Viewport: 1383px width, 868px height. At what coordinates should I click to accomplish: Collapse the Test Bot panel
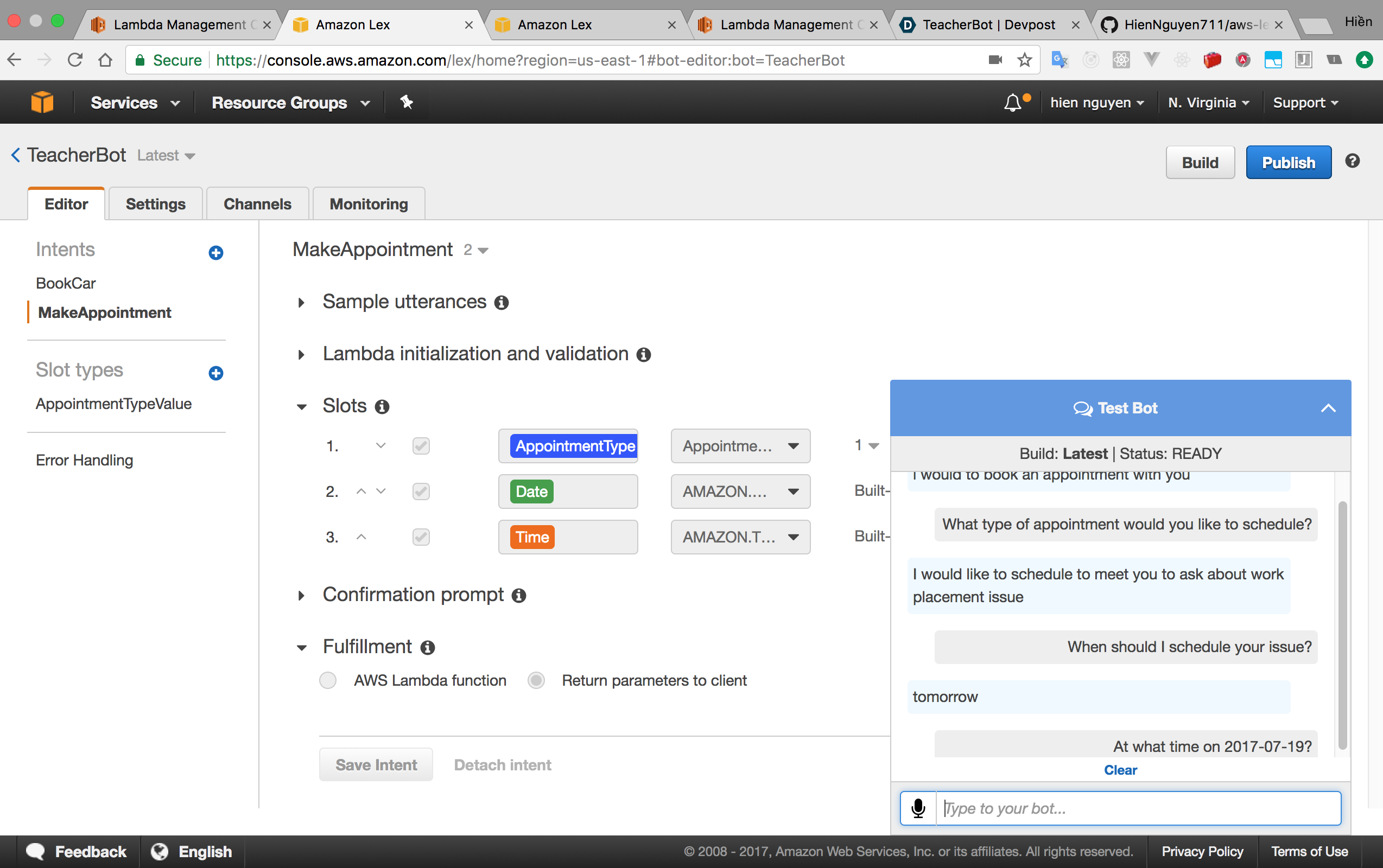pyautogui.click(x=1328, y=408)
